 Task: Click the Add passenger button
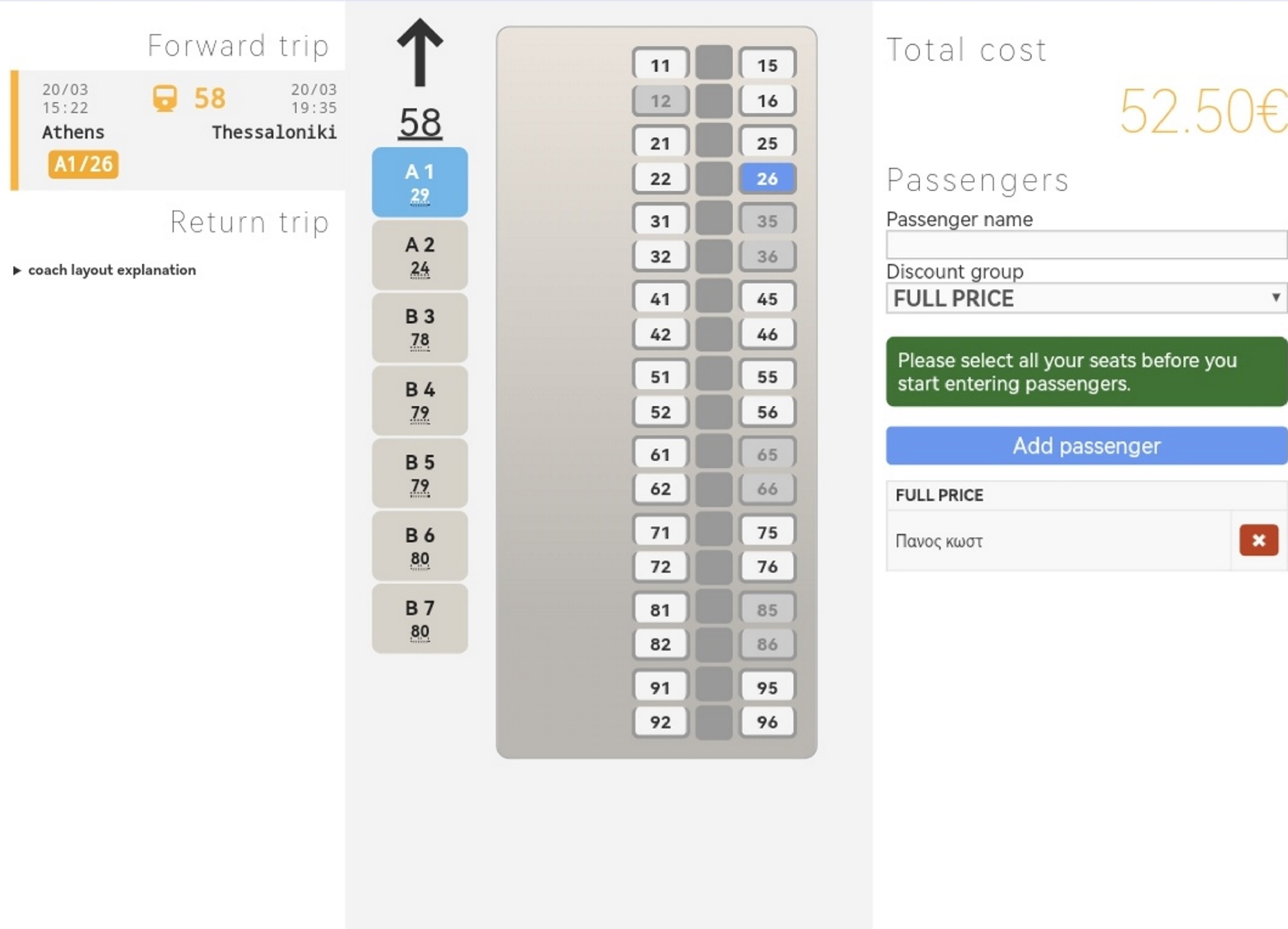1086,446
